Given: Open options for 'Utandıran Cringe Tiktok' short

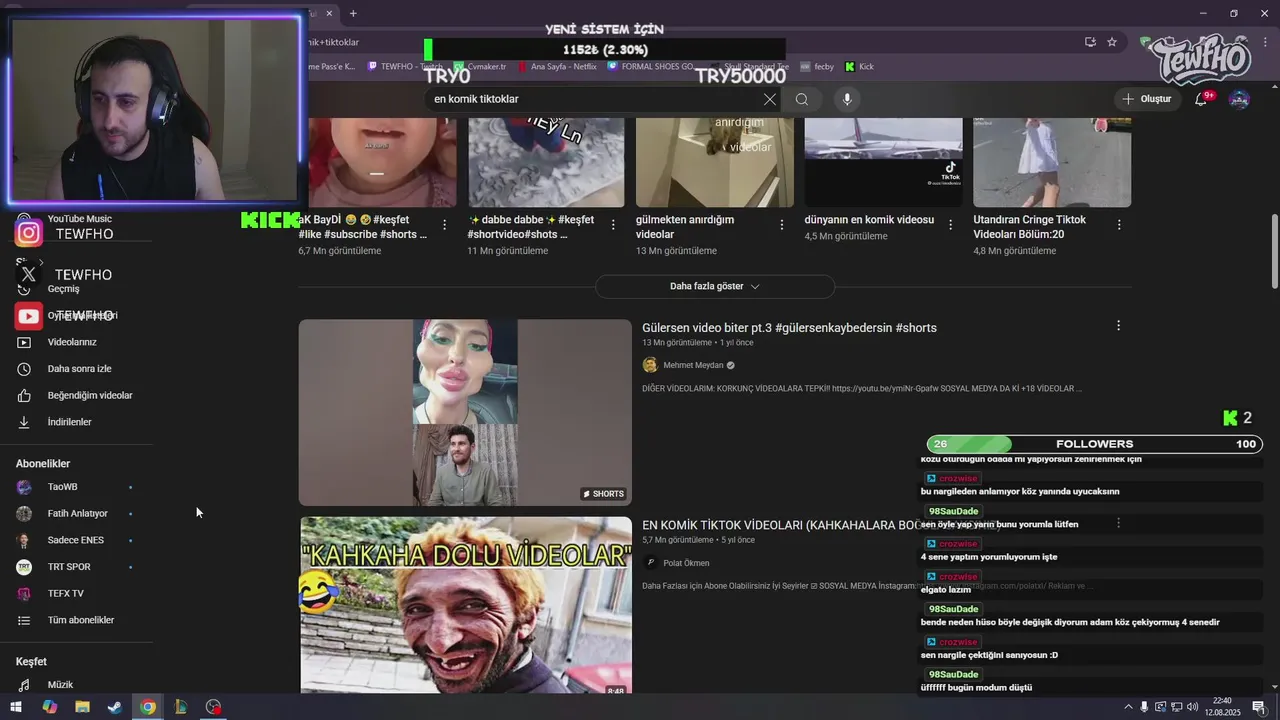Looking at the screenshot, I should (1119, 225).
